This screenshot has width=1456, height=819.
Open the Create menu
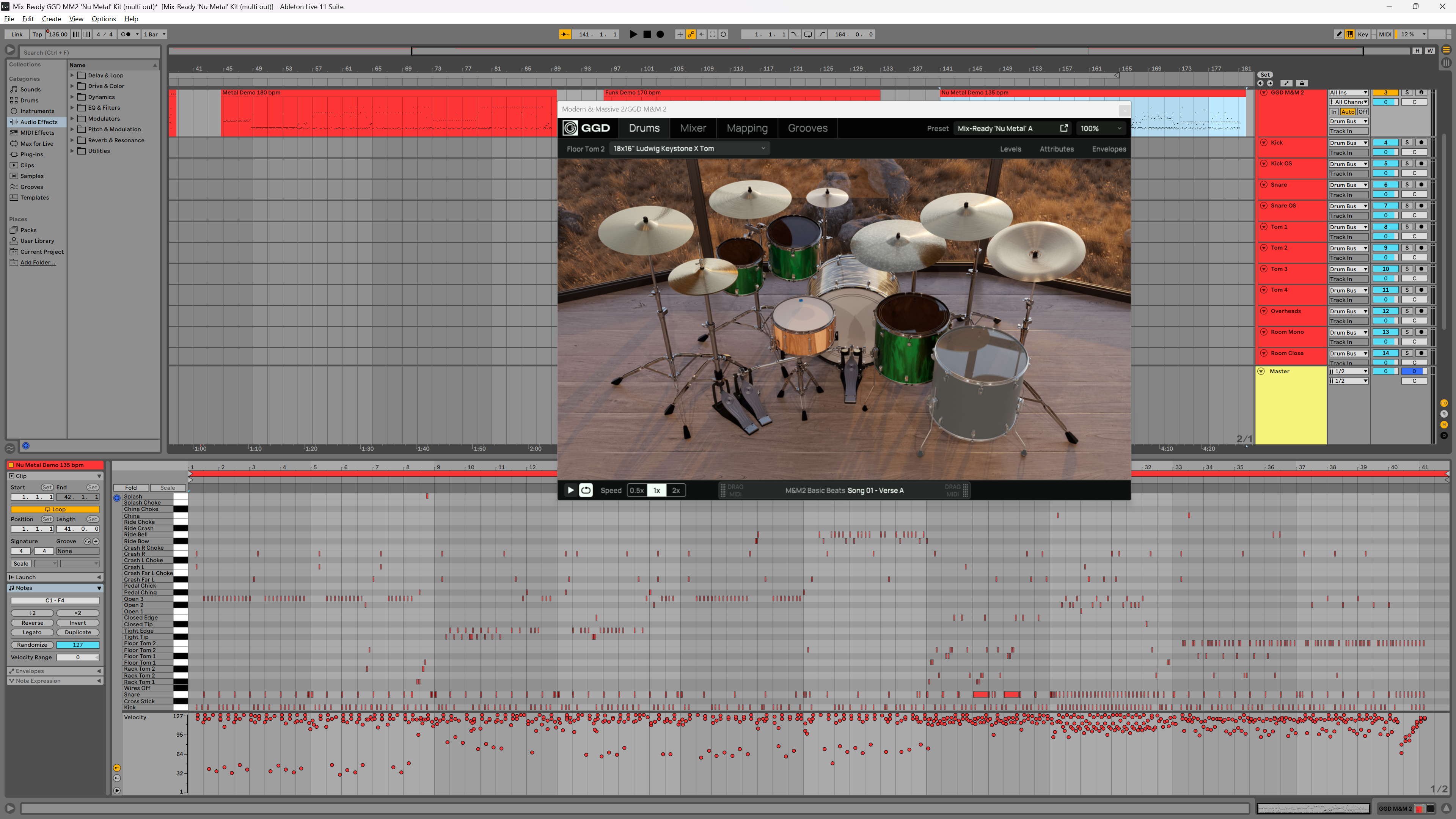coord(51,19)
